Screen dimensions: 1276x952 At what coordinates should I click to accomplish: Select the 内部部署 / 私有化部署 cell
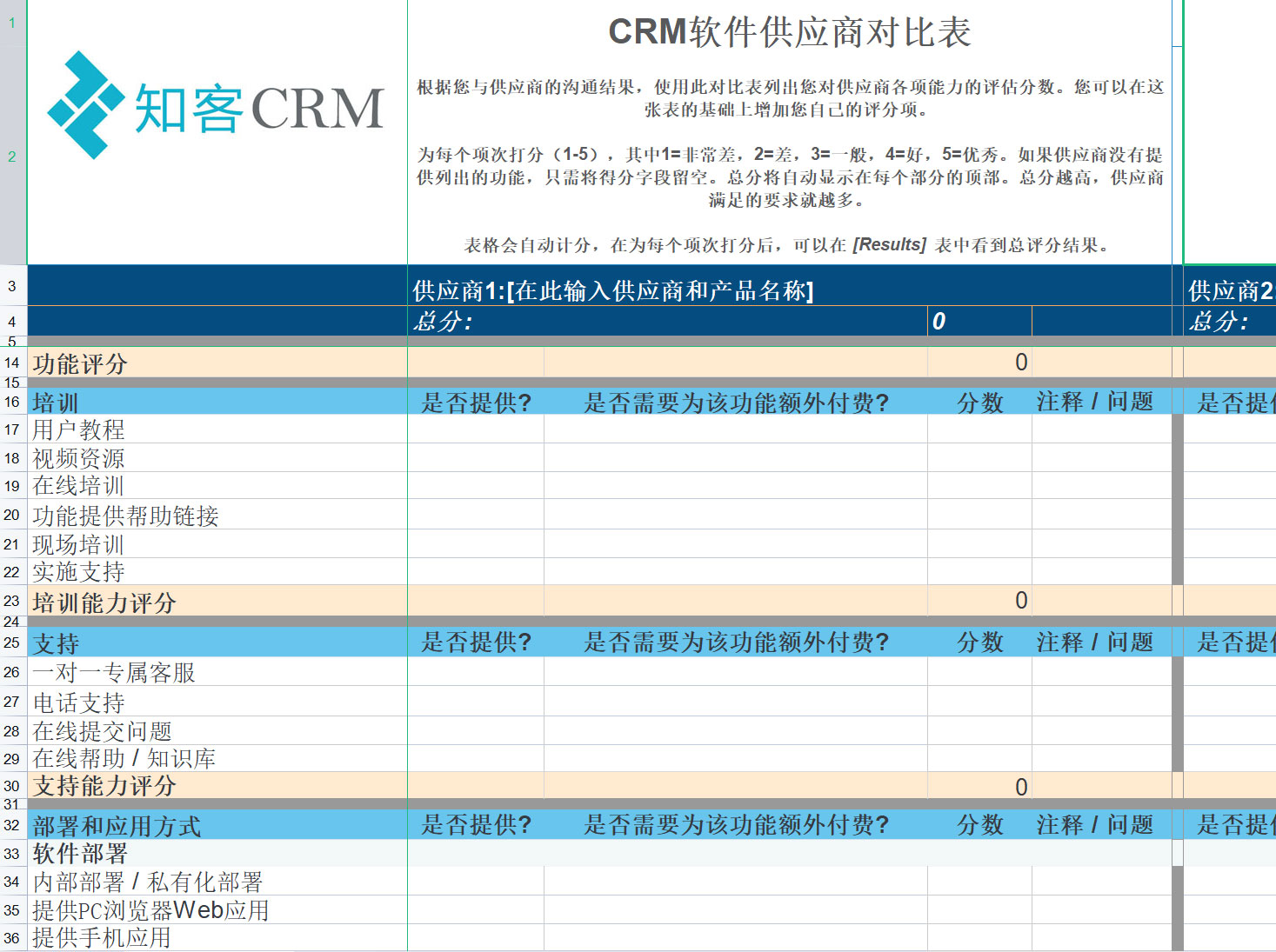(x=217, y=882)
